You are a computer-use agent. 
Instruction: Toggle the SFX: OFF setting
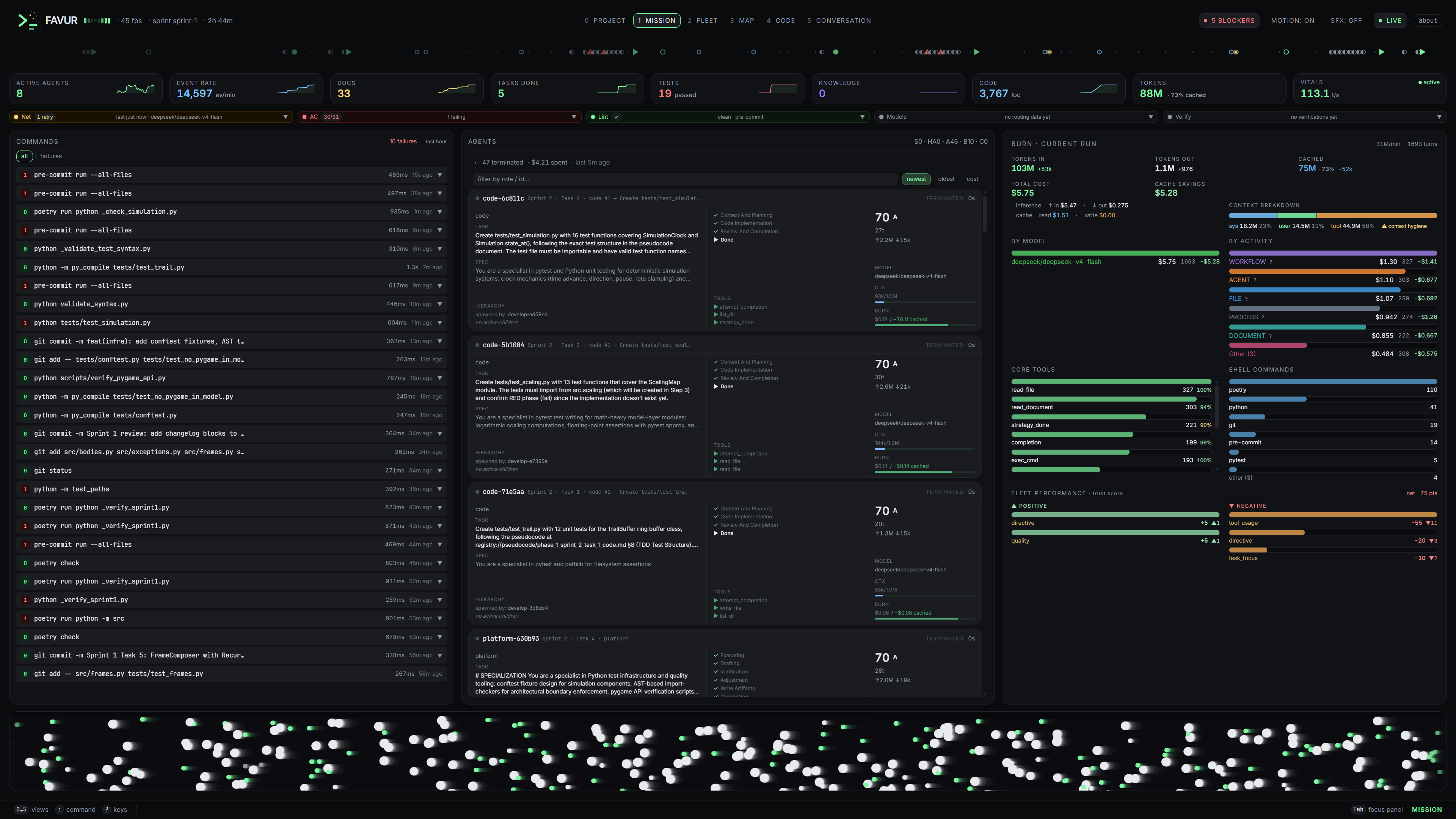point(1346,20)
